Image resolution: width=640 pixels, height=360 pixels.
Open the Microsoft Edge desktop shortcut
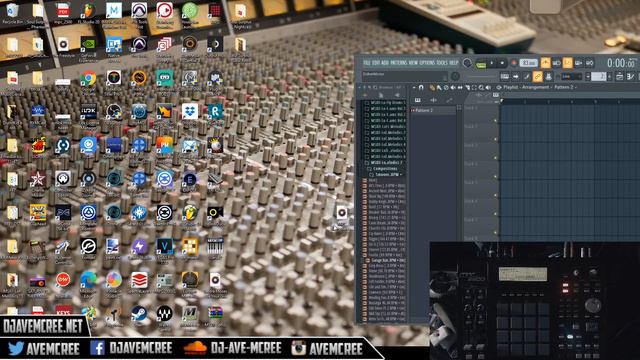[x=88, y=280]
